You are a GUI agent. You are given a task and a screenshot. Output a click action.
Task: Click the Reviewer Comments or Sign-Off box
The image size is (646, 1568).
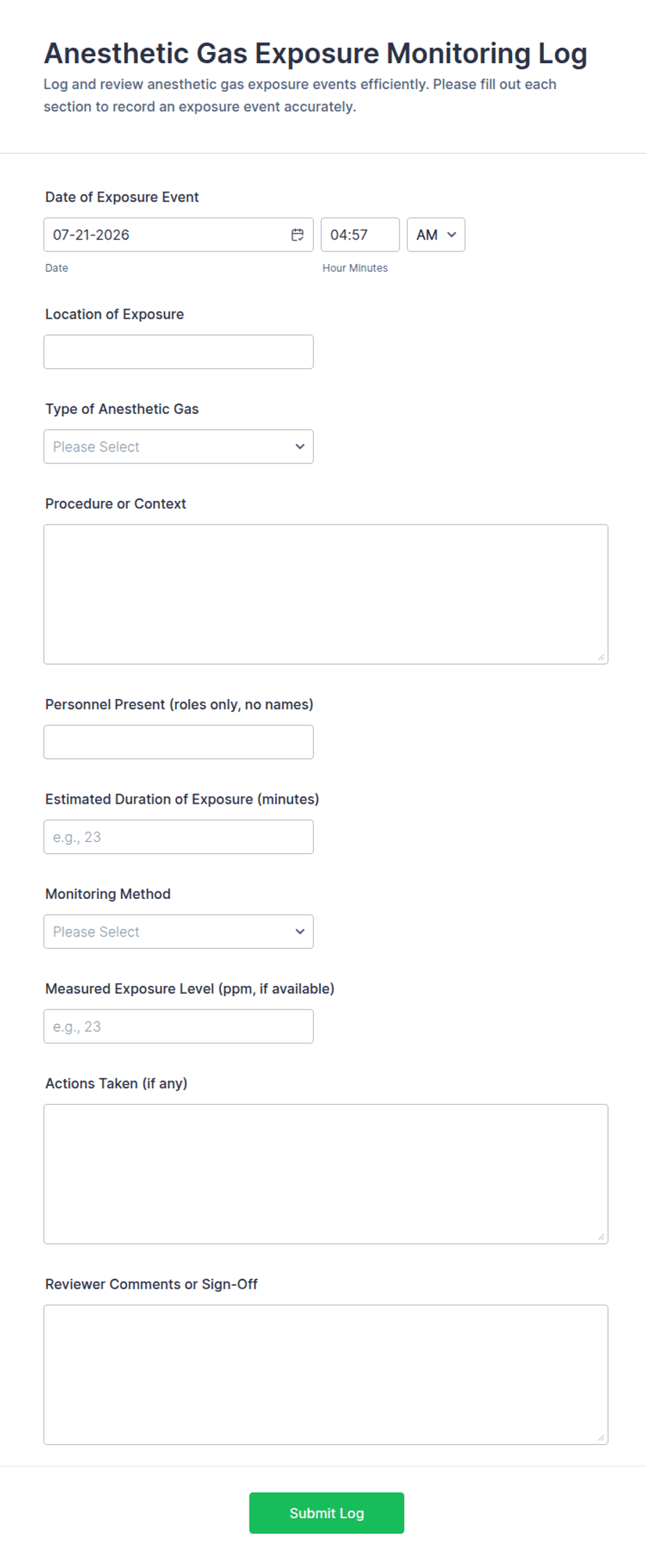click(326, 1375)
